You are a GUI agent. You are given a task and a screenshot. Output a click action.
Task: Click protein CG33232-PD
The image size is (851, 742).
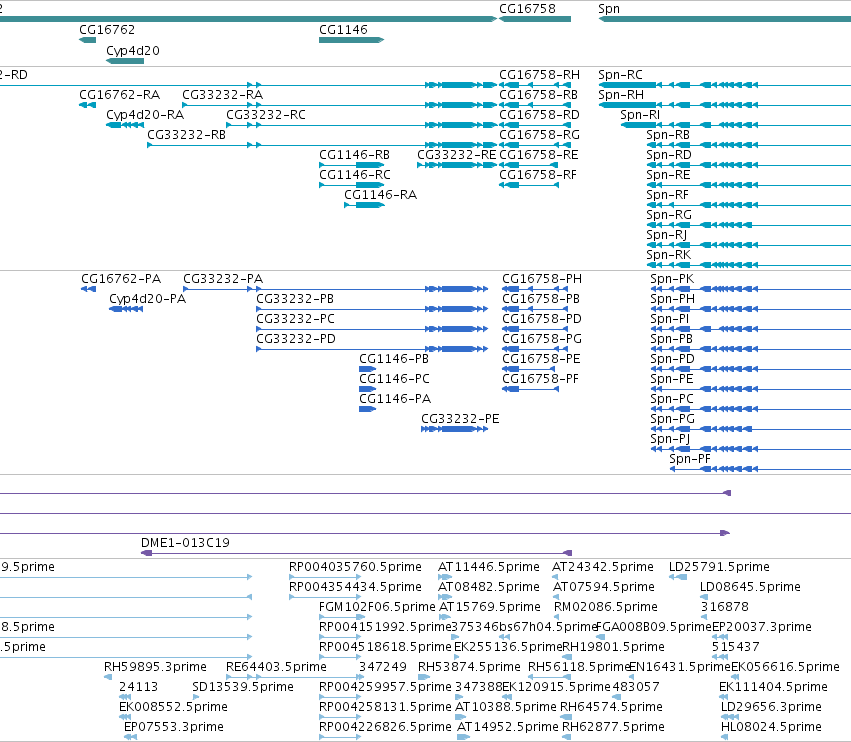[x=296, y=339]
